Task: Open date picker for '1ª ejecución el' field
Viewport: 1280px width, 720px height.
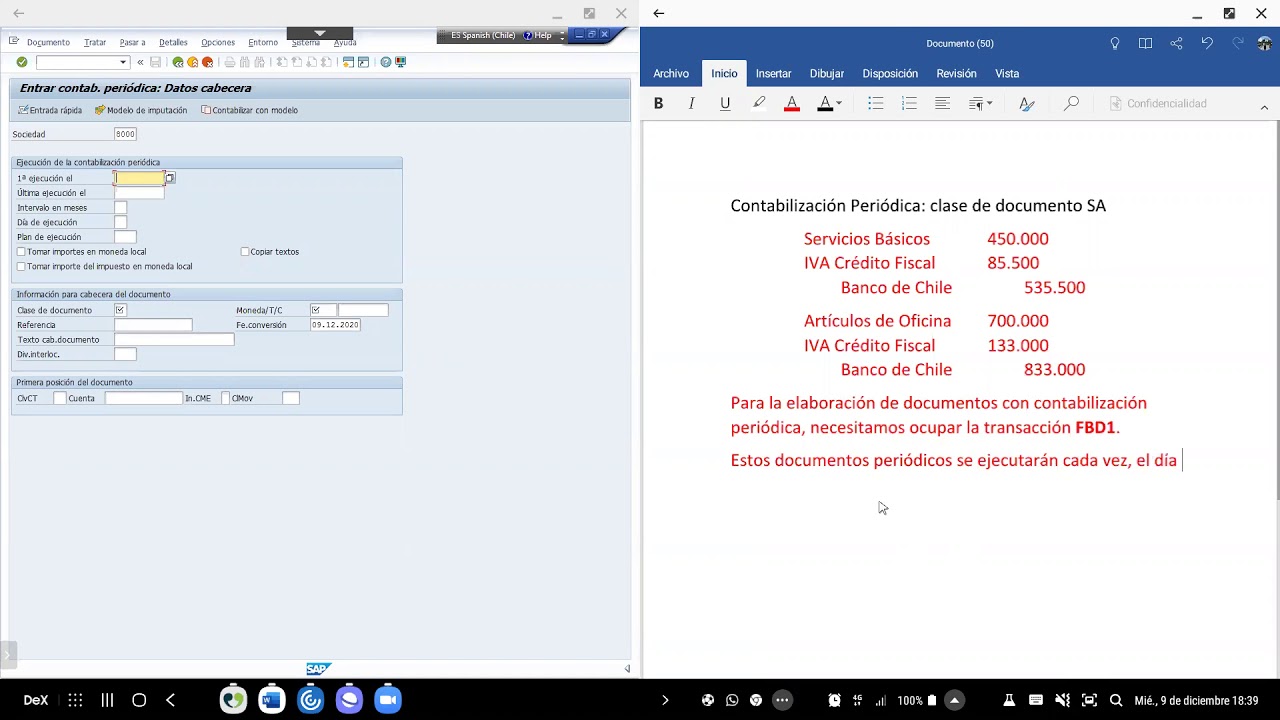Action: point(170,178)
